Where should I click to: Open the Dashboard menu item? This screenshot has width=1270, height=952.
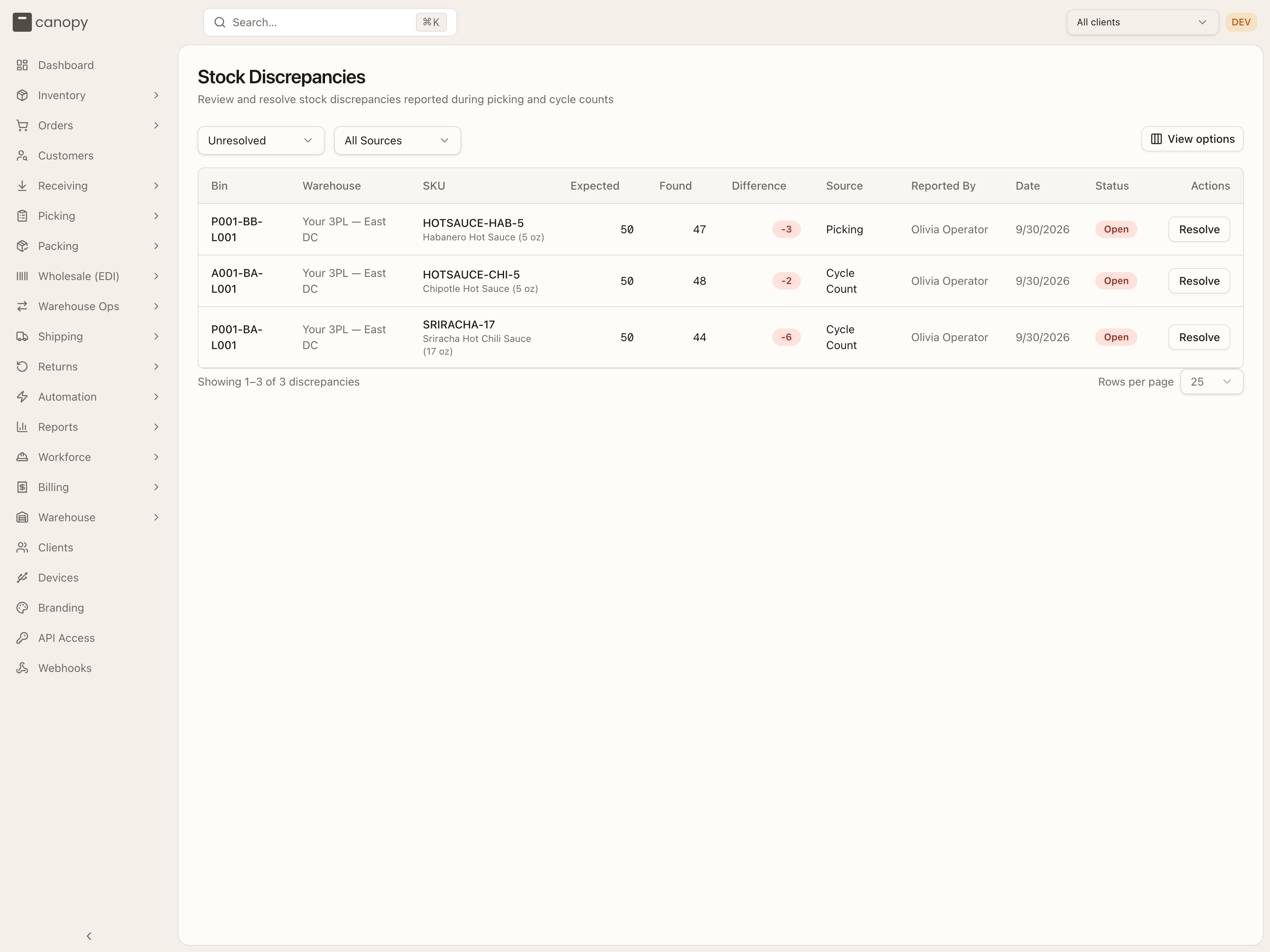point(89,65)
